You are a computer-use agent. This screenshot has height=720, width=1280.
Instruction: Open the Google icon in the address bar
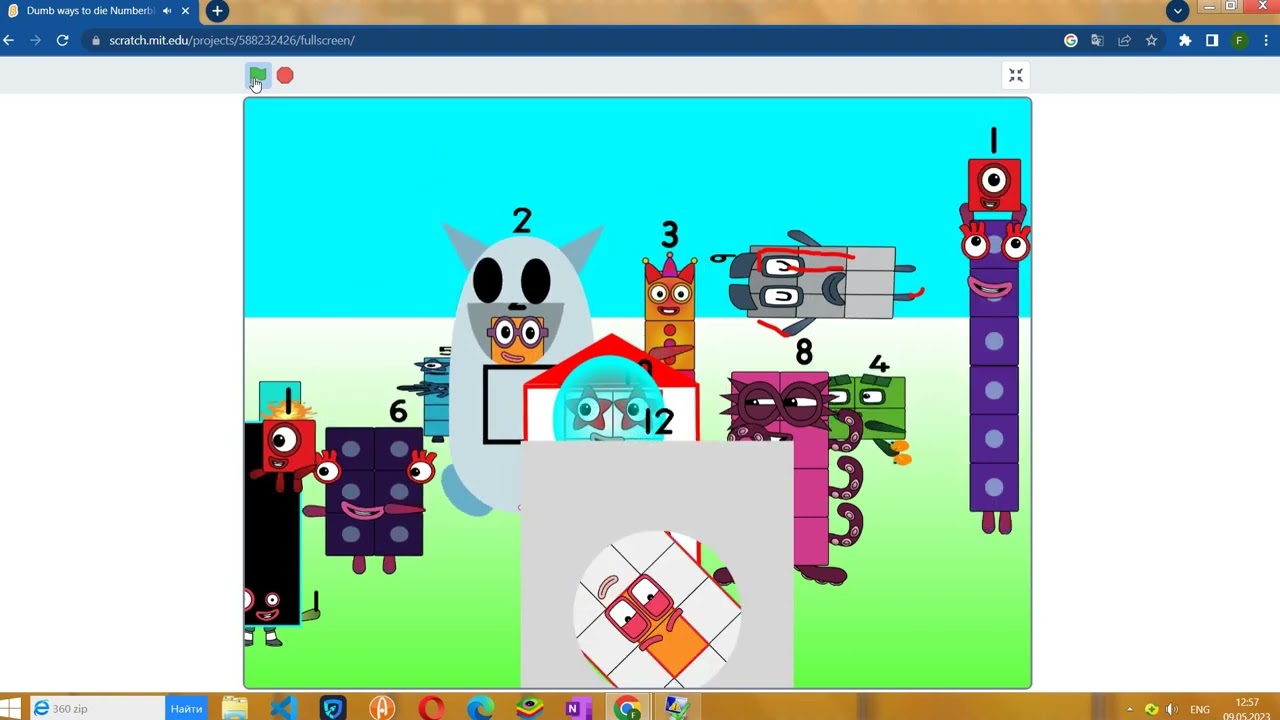[x=1071, y=40]
